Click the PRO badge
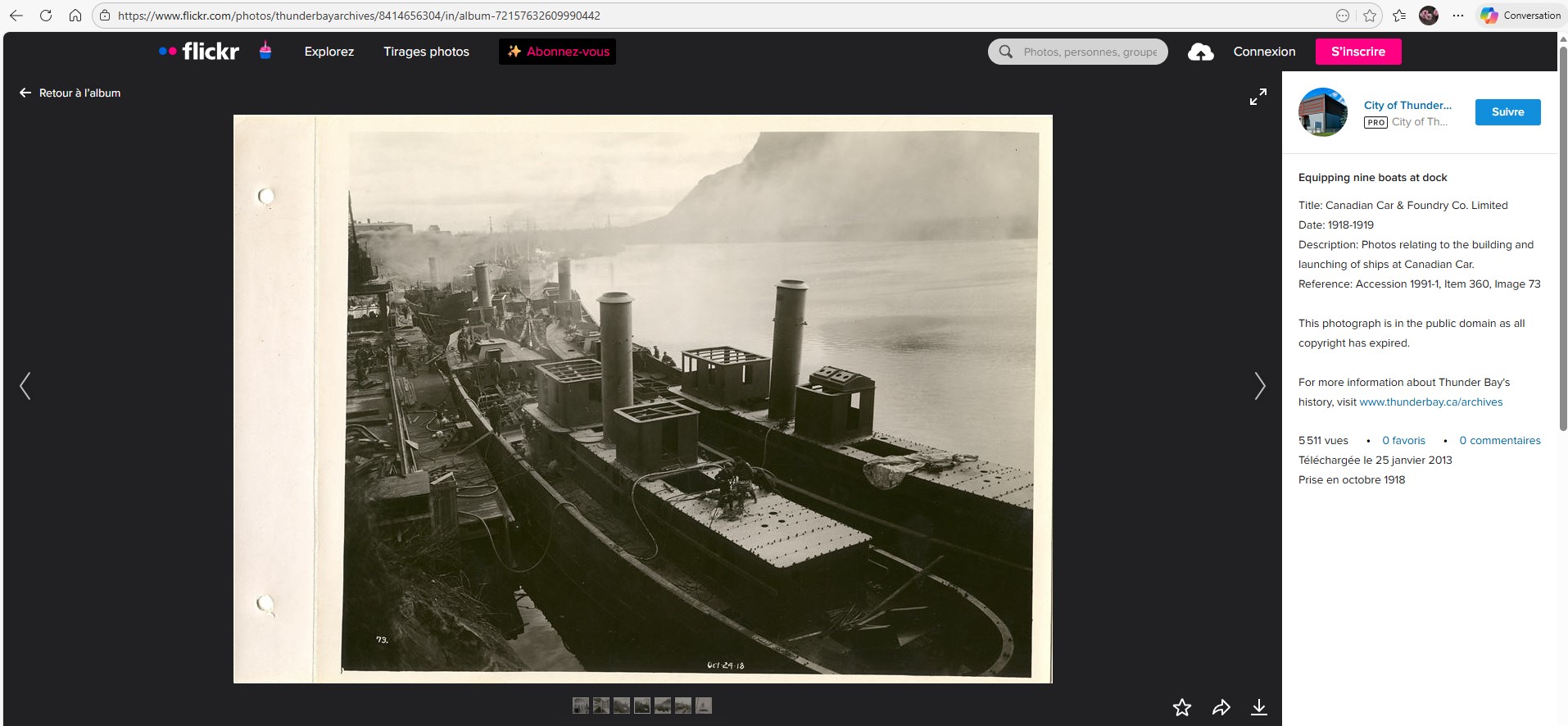1568x726 pixels. (1375, 122)
